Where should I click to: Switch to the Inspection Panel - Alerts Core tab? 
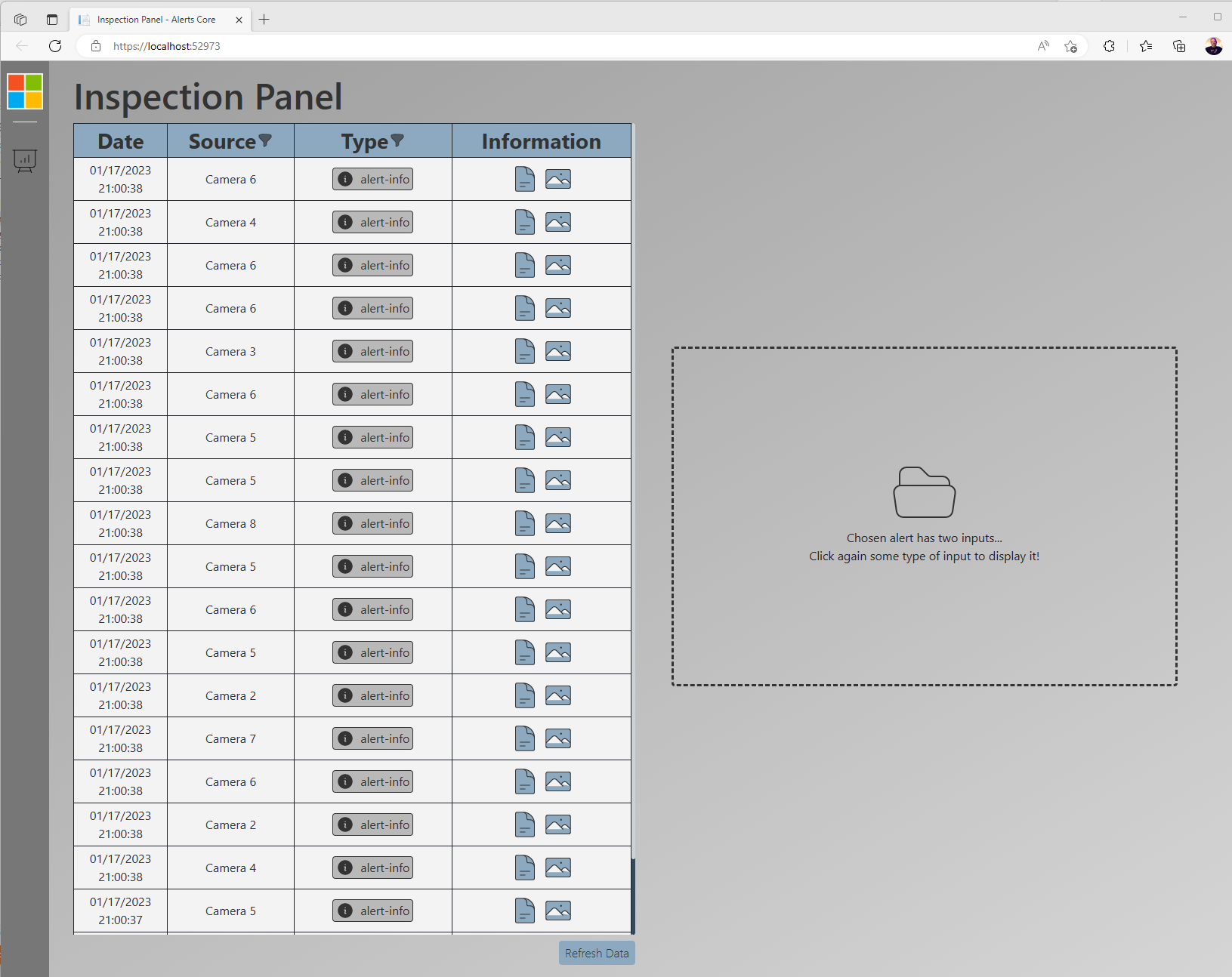coord(155,20)
